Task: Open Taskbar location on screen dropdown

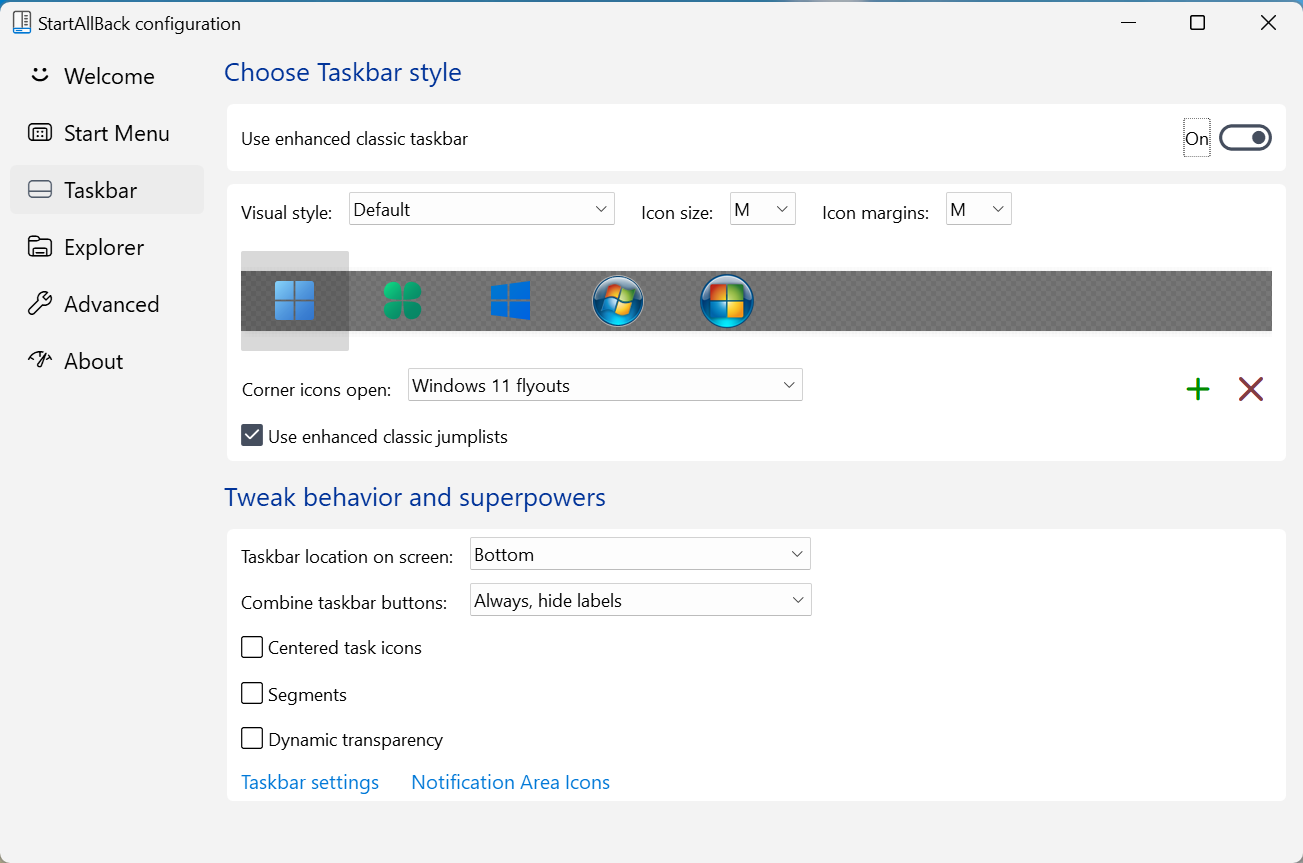Action: pyautogui.click(x=640, y=554)
